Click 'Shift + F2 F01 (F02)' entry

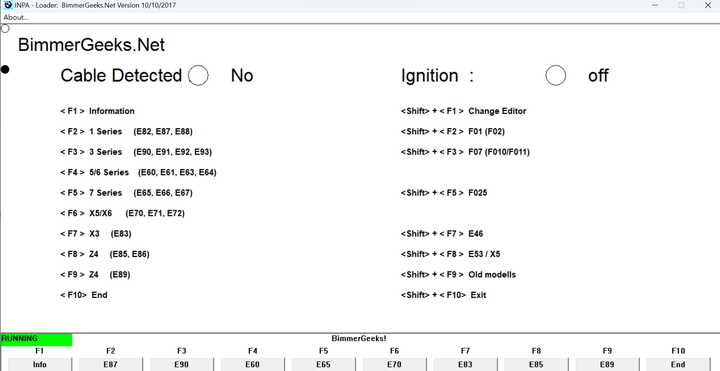click(x=452, y=132)
